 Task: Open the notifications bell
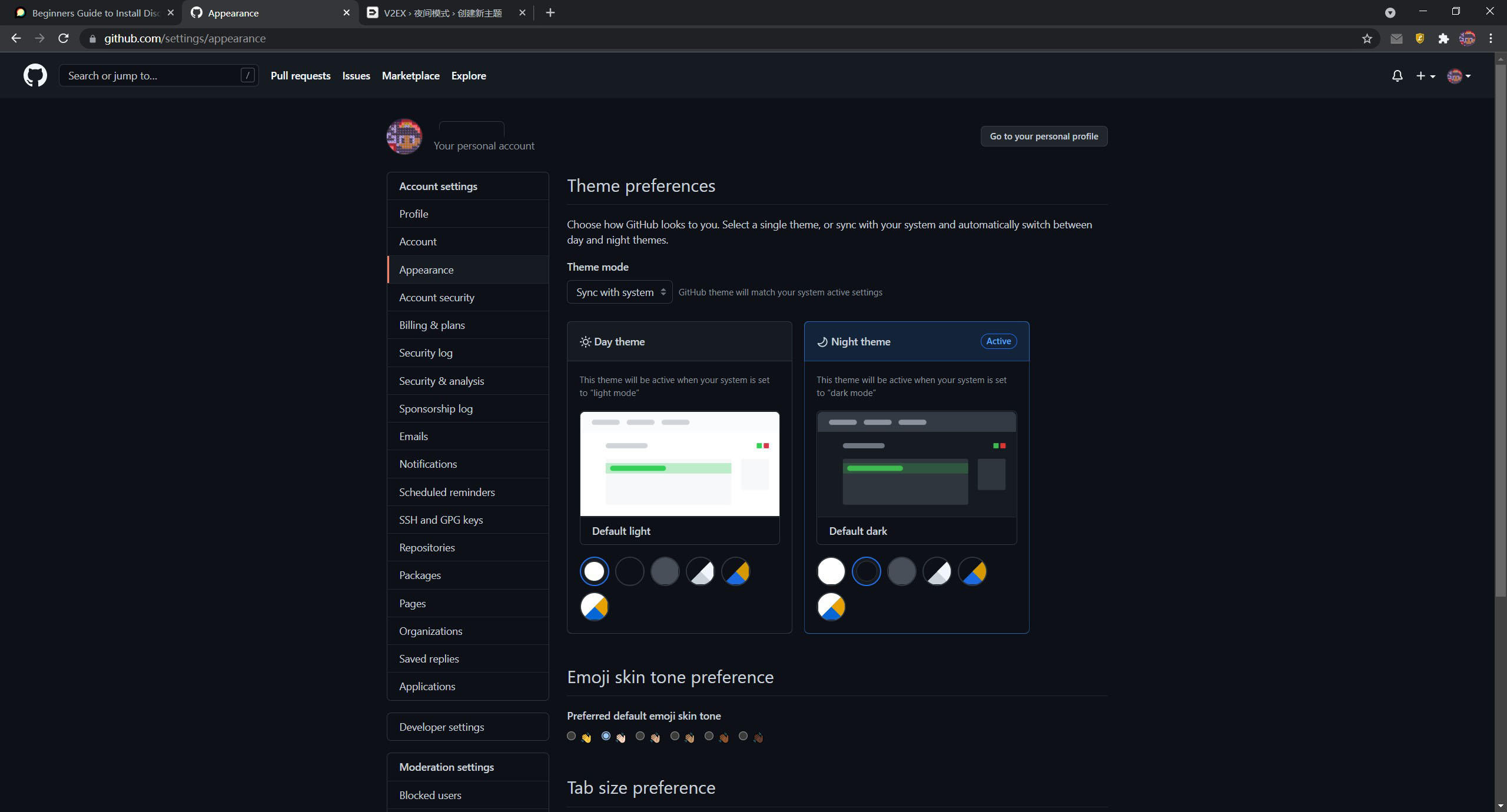tap(1397, 76)
